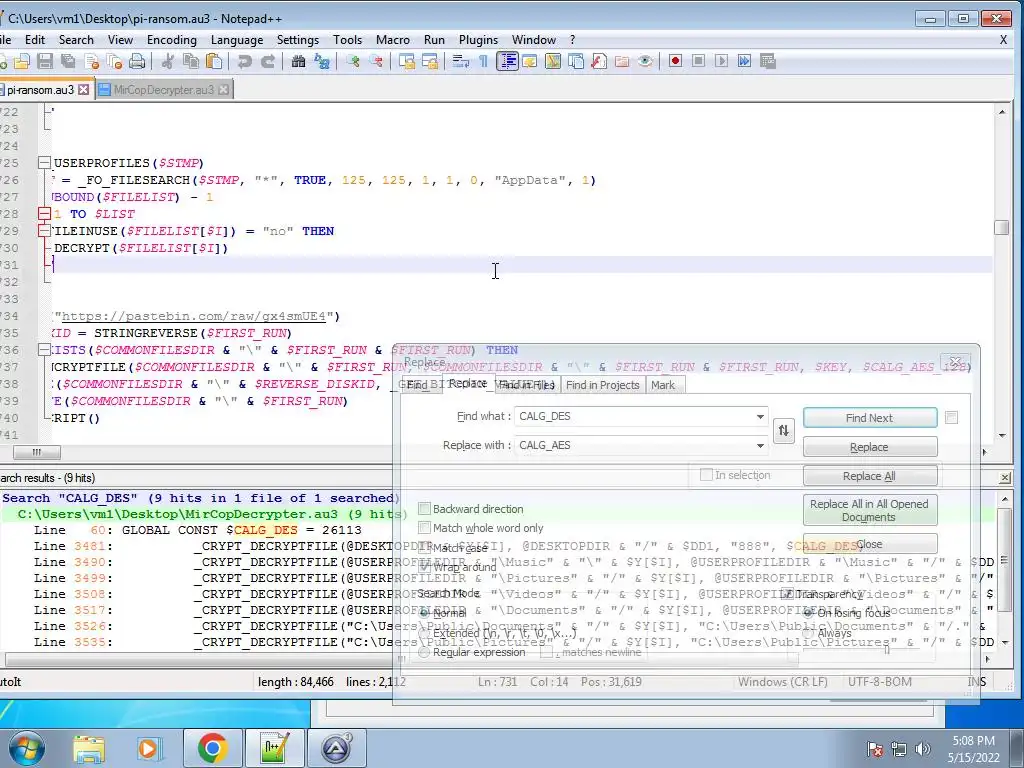
Task: Swap Find and Replace text arrows button
Action: 784,430
